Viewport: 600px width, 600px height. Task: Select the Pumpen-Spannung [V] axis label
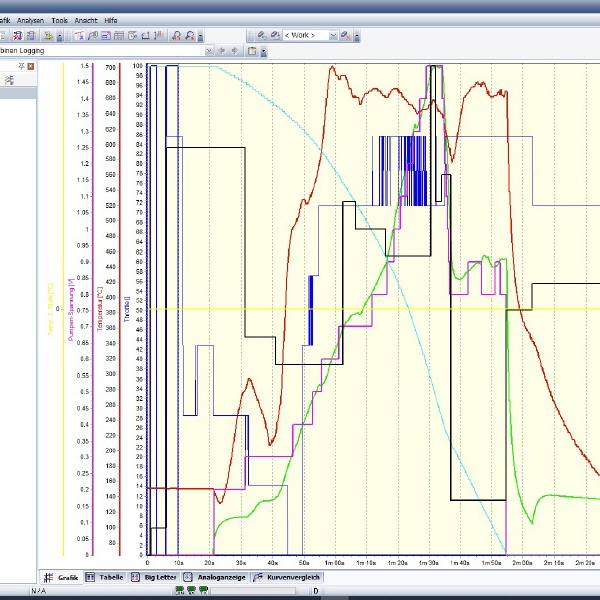(71, 310)
